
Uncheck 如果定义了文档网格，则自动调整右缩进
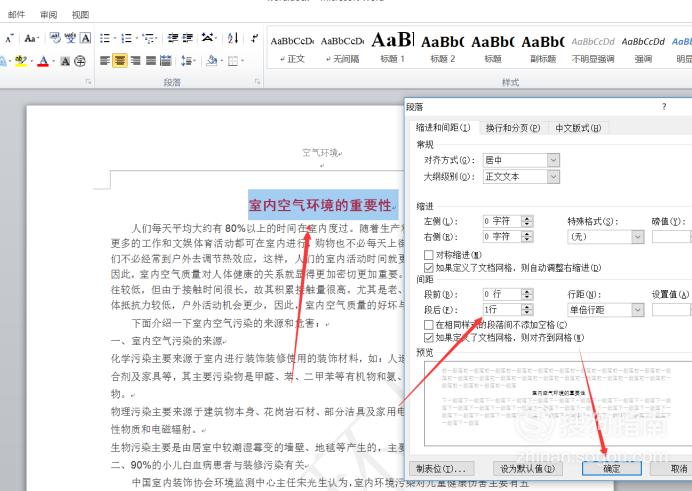pyautogui.click(x=428, y=267)
